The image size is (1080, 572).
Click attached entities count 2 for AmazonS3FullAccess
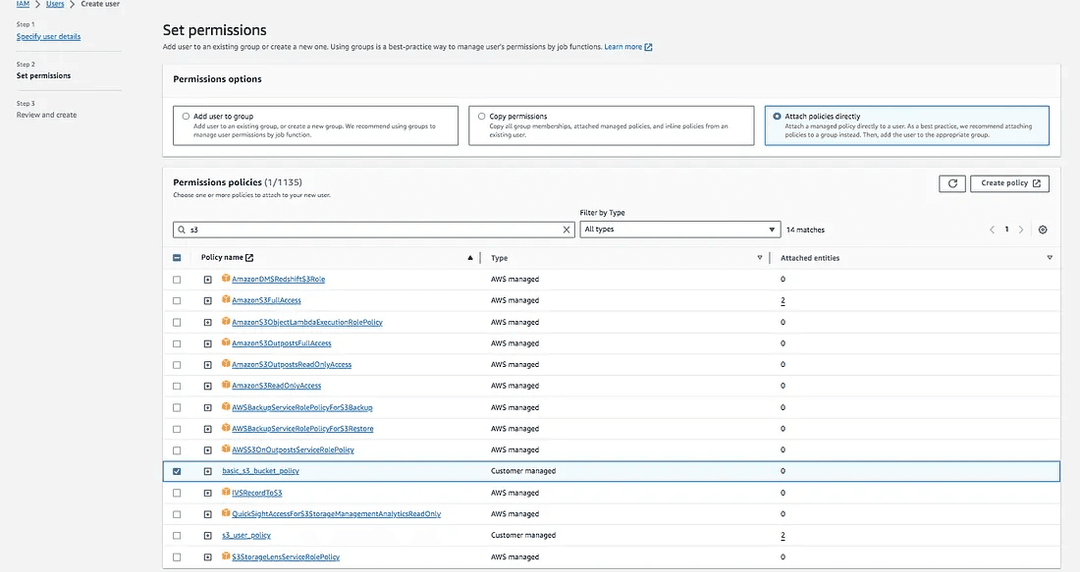[x=782, y=300]
